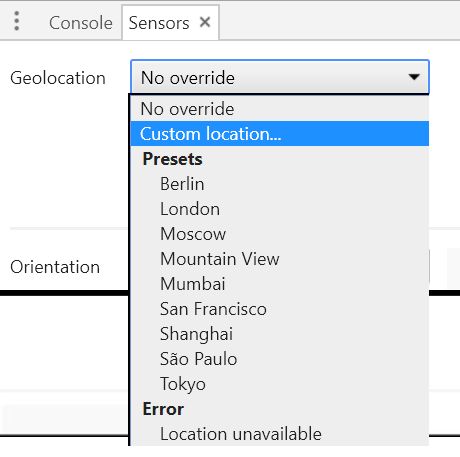This screenshot has width=460, height=457.
Task: Click the Geolocation No override combo box
Action: [280, 77]
